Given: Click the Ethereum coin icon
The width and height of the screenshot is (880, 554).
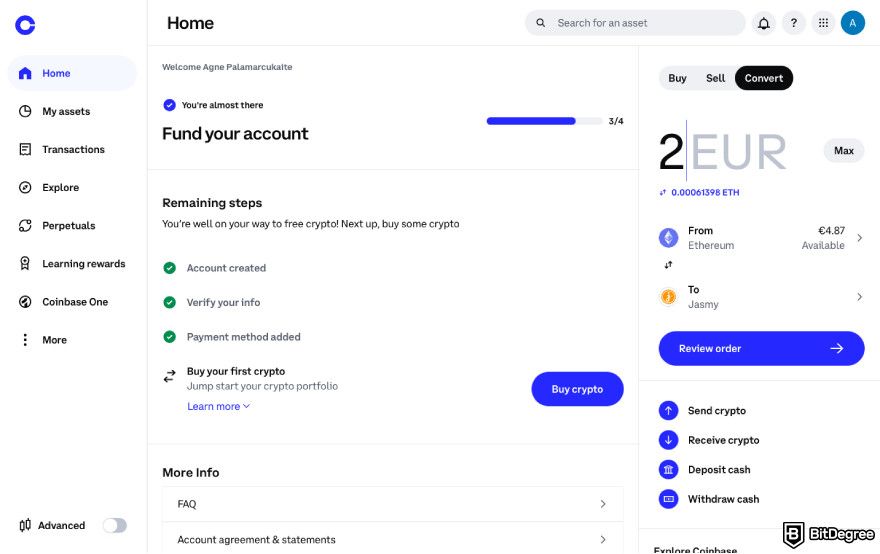Looking at the screenshot, I should pos(668,238).
